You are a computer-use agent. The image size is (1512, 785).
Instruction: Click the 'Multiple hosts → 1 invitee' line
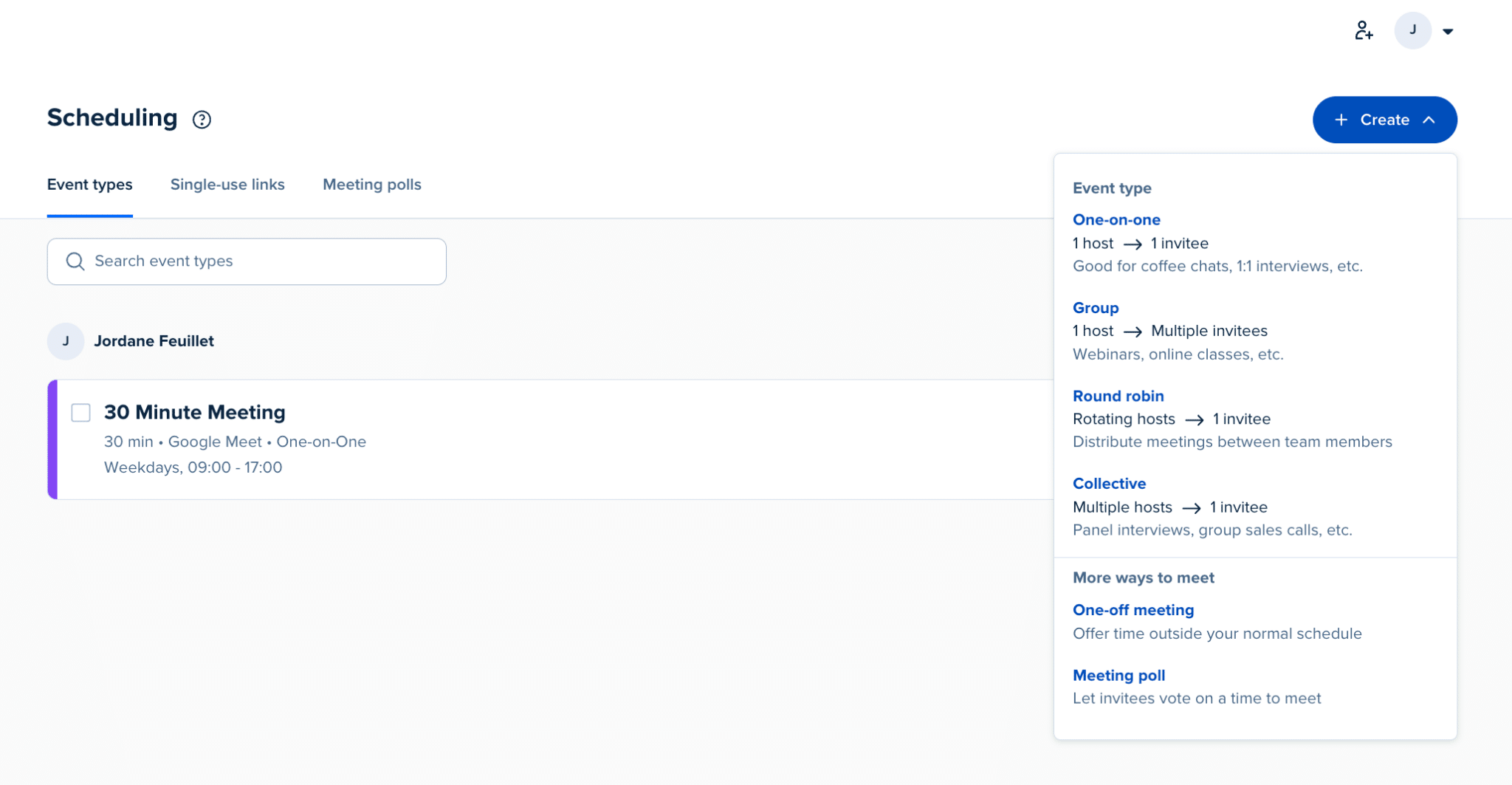(x=1169, y=507)
